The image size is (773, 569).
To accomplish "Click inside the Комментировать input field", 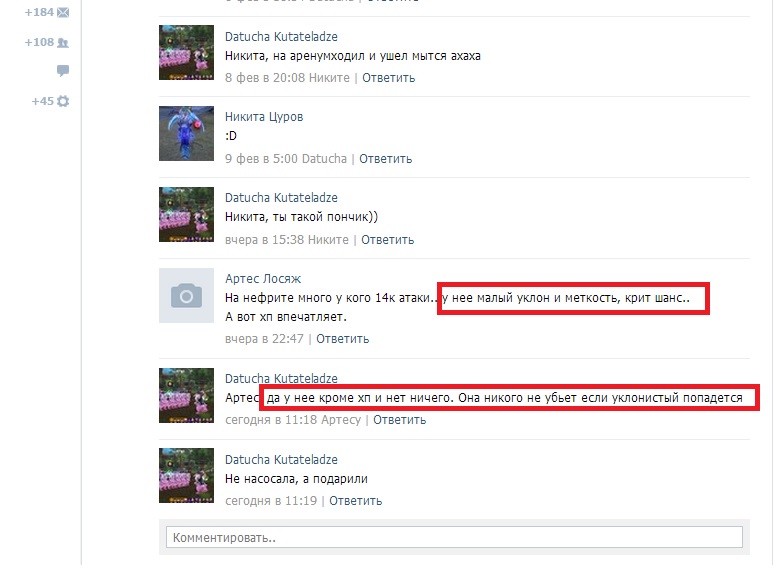I will 454,537.
